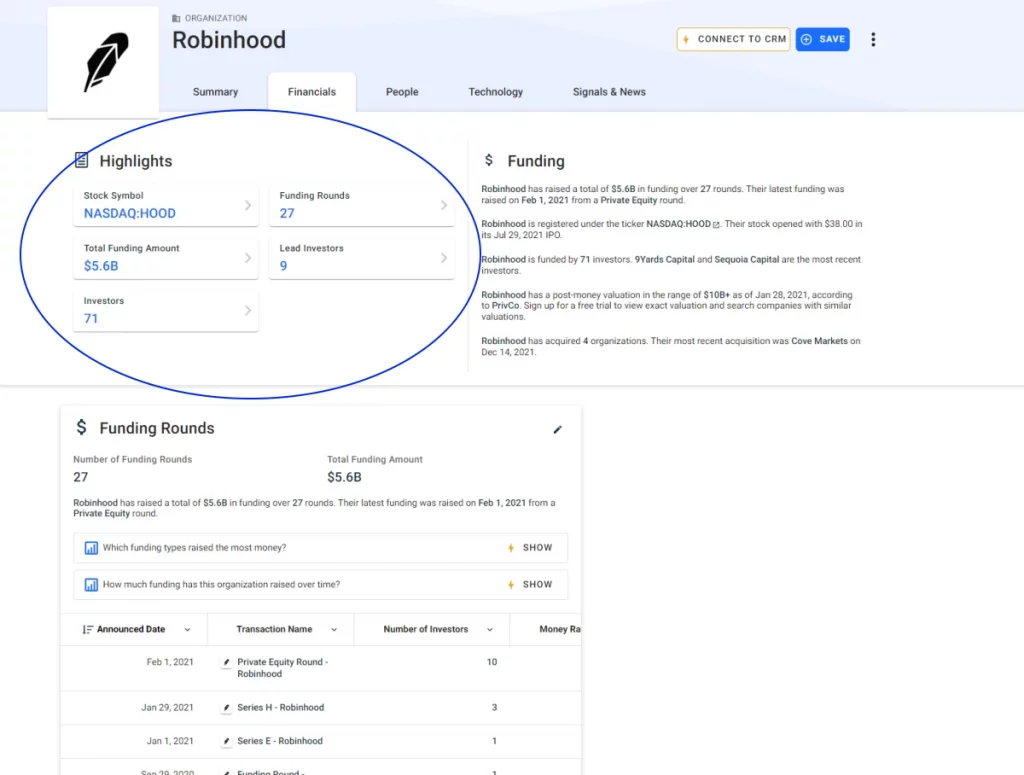
Task: Click the $5.6B total funding amount value
Action: click(101, 266)
